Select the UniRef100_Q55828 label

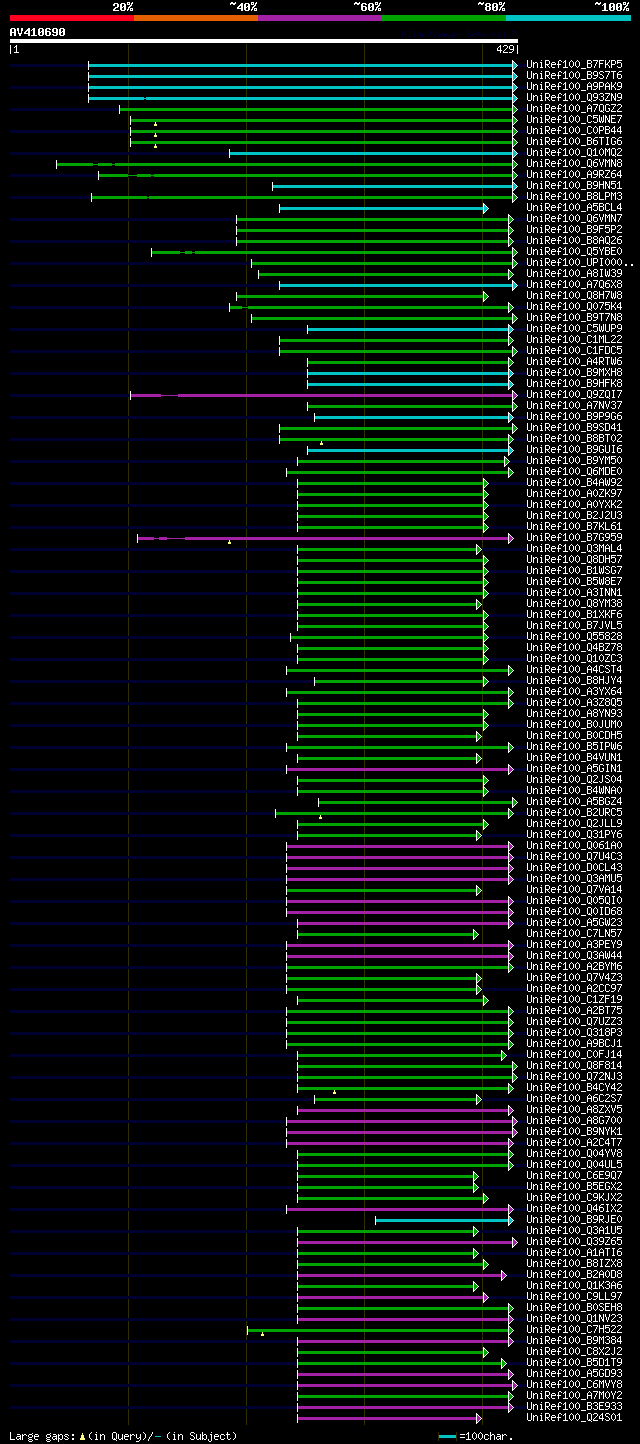tap(574, 637)
